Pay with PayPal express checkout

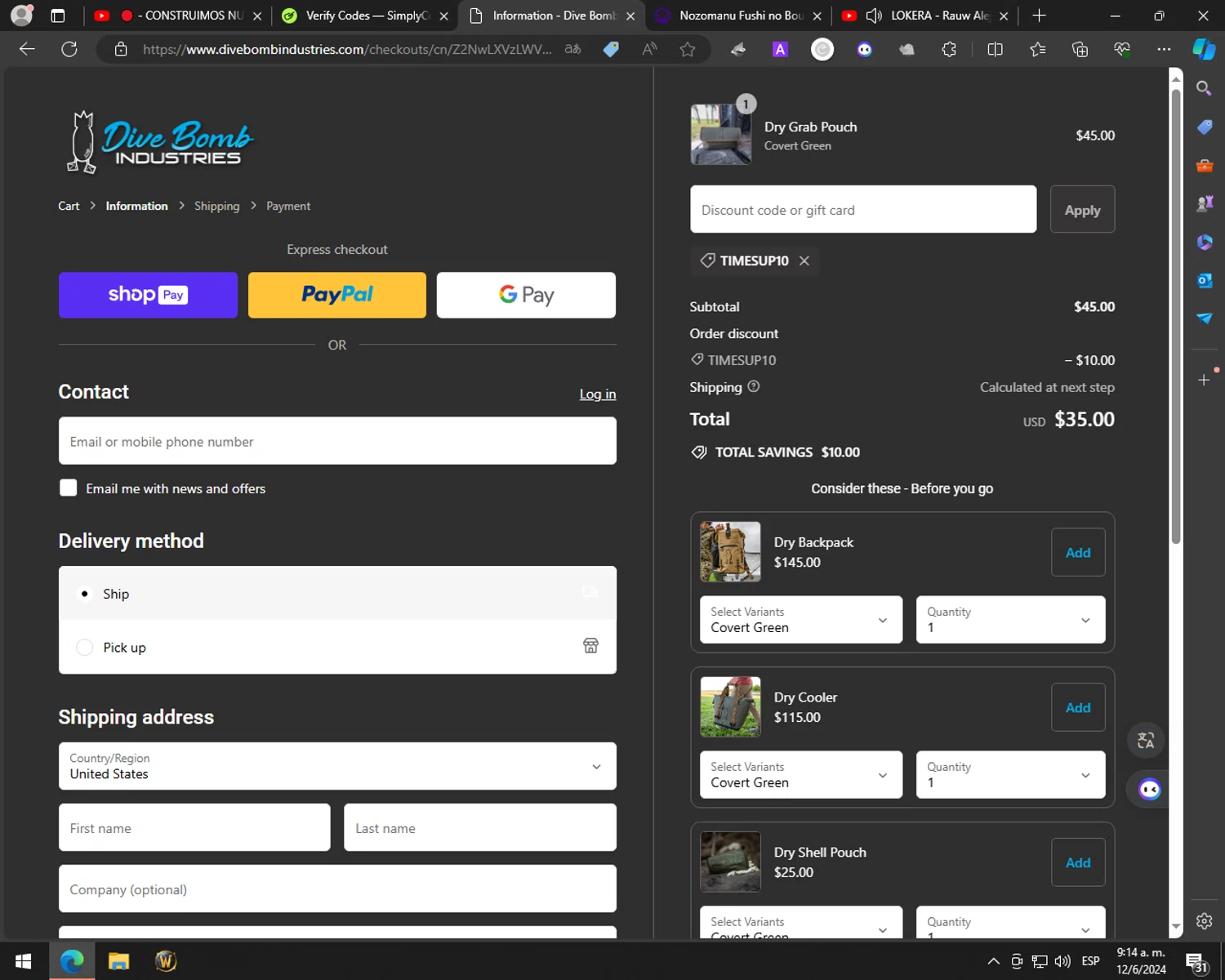click(x=337, y=295)
